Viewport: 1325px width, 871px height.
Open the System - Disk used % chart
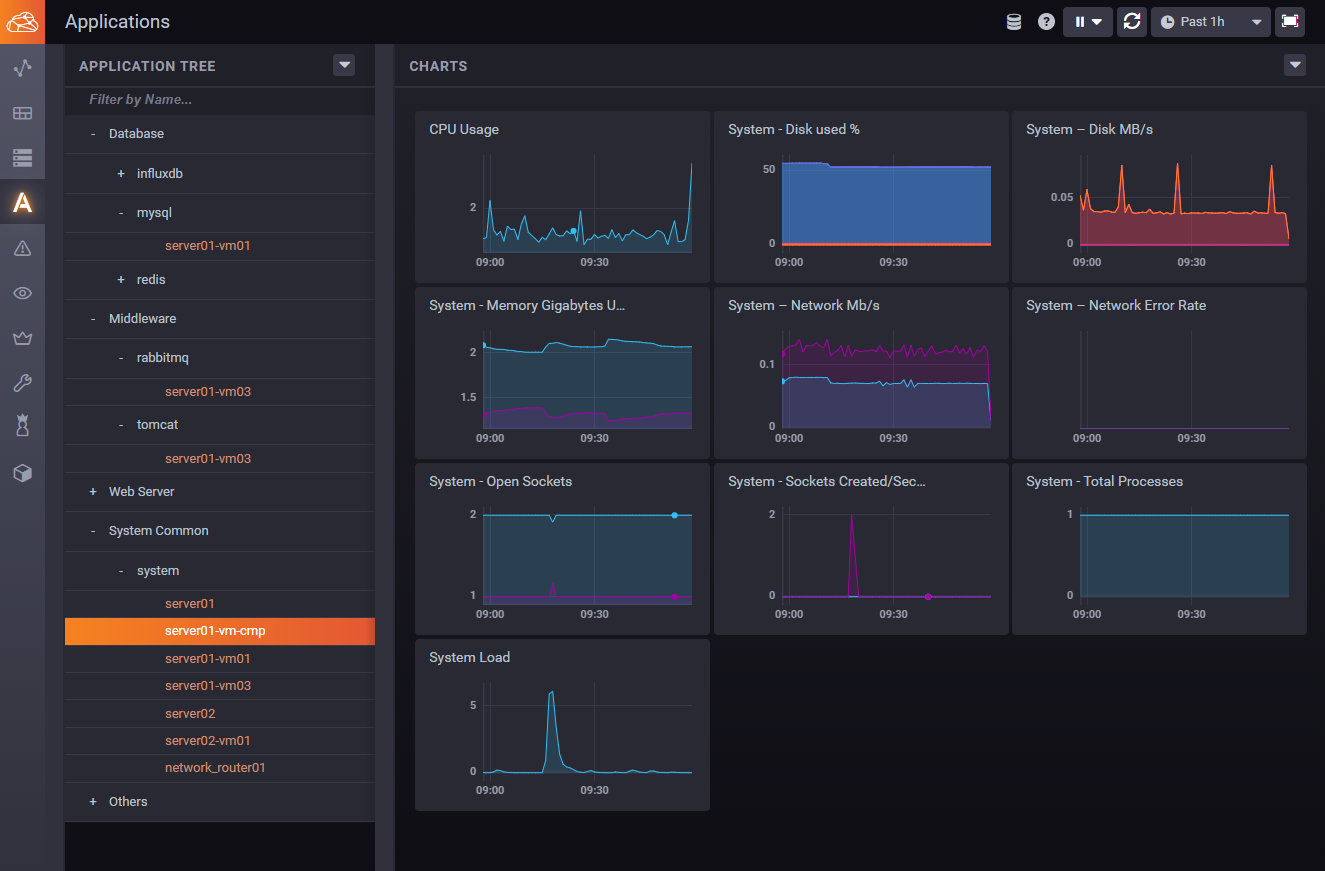(861, 197)
